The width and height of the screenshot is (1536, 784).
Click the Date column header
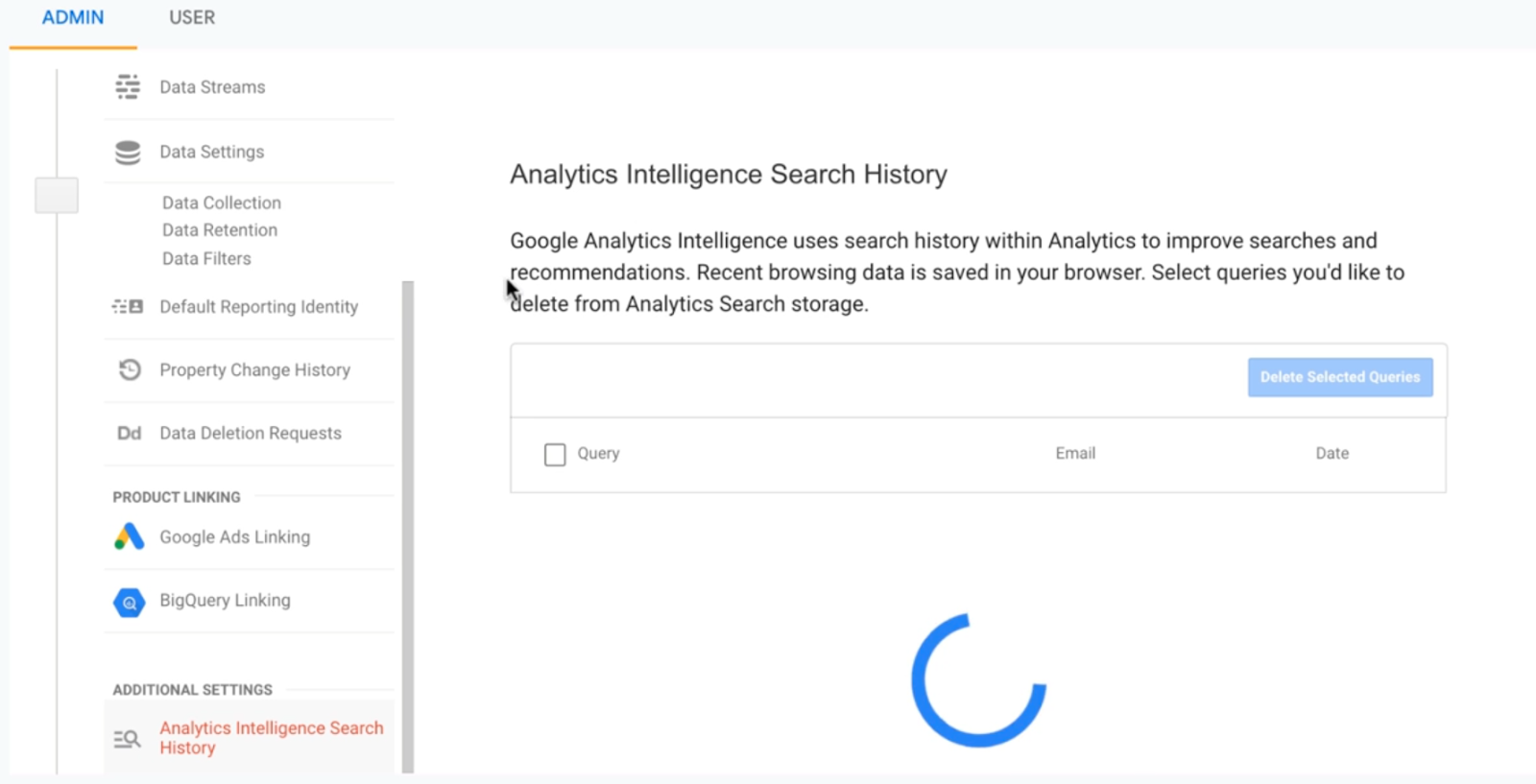pos(1332,453)
